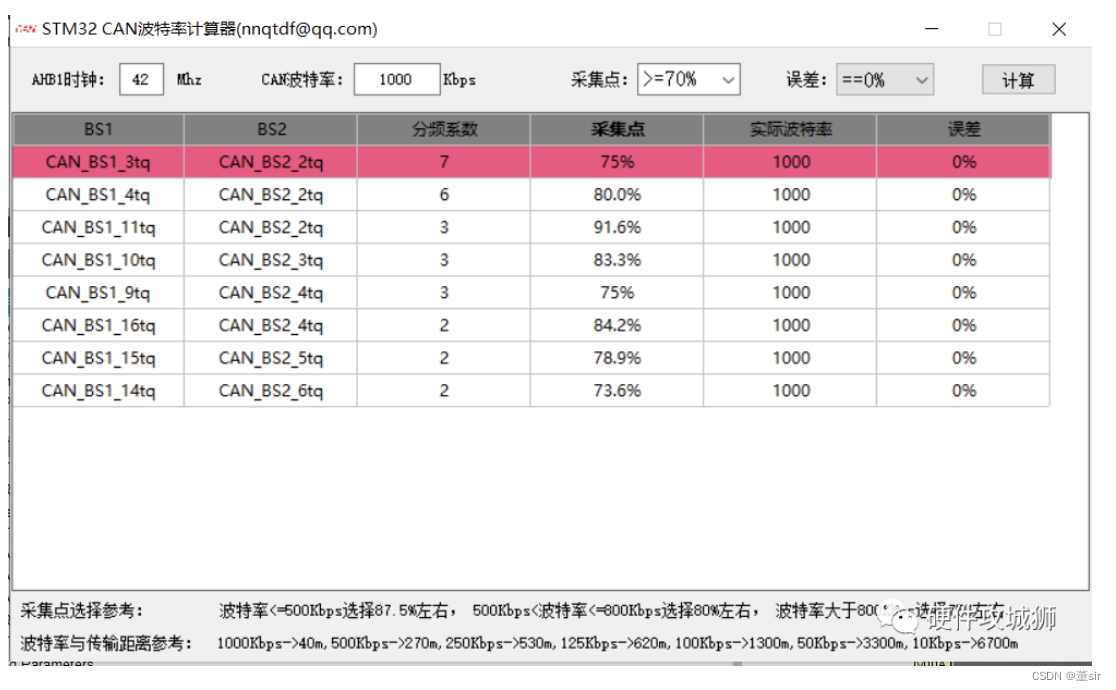The height and width of the screenshot is (690, 1116).
Task: Click the CAN app icon in title bar
Action: (x=25, y=28)
